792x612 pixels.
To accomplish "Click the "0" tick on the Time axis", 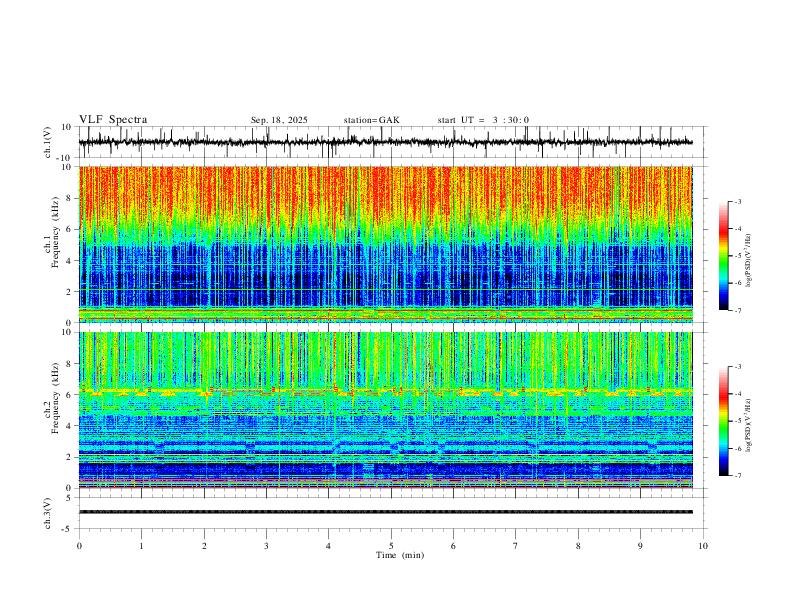I will point(79,546).
